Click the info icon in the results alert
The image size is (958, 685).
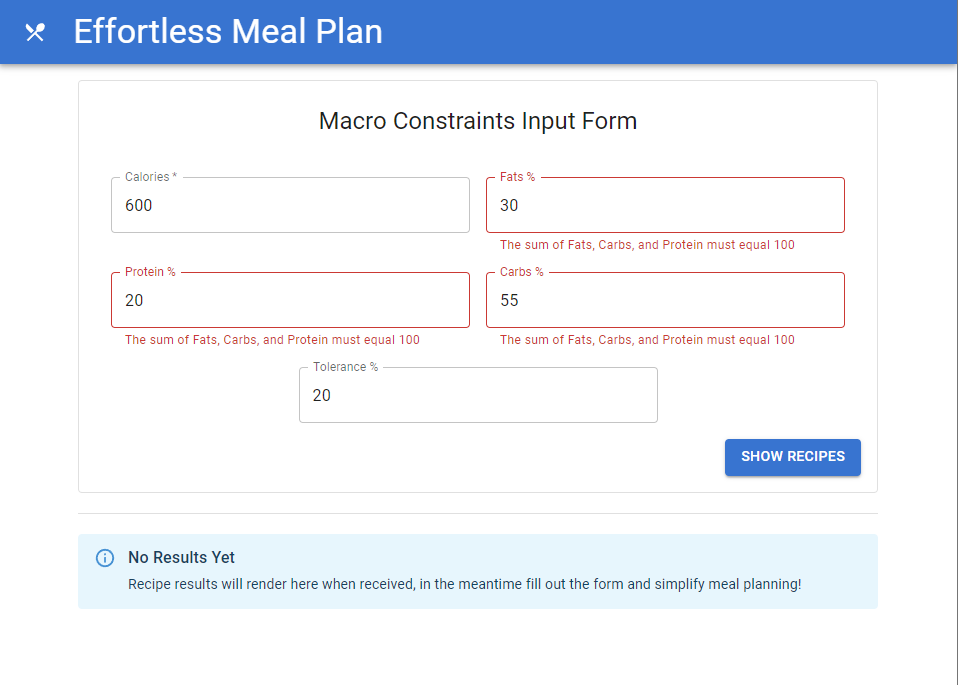pyautogui.click(x=105, y=558)
